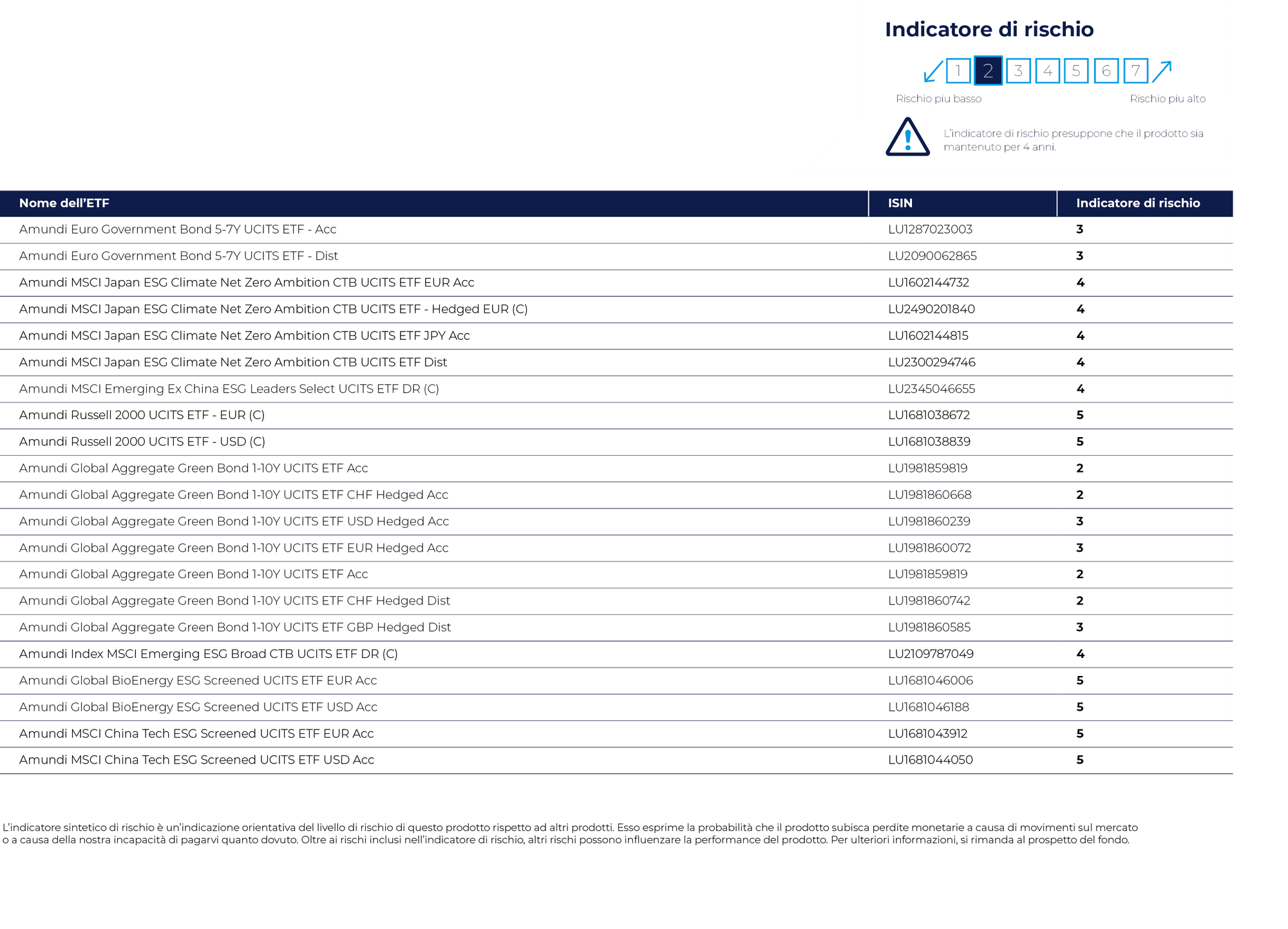Click the Green Bond ETF EUR Hedged Acc name

(x=233, y=548)
